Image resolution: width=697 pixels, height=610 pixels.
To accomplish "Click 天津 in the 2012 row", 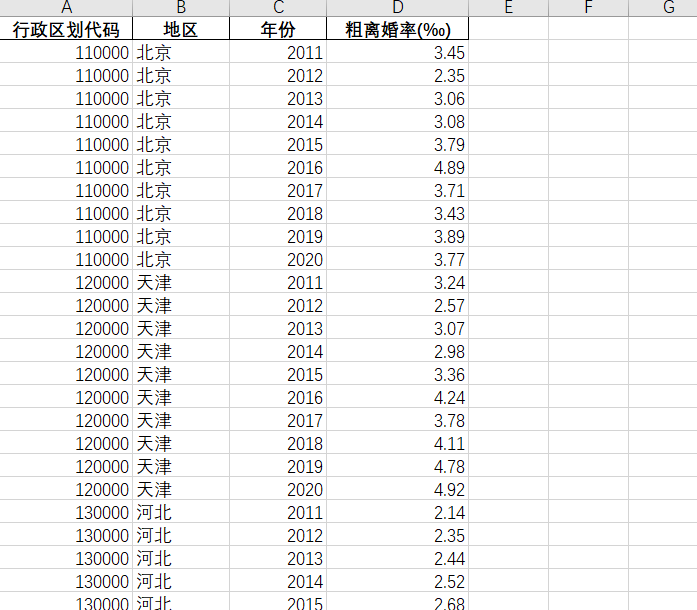I will [x=181, y=306].
